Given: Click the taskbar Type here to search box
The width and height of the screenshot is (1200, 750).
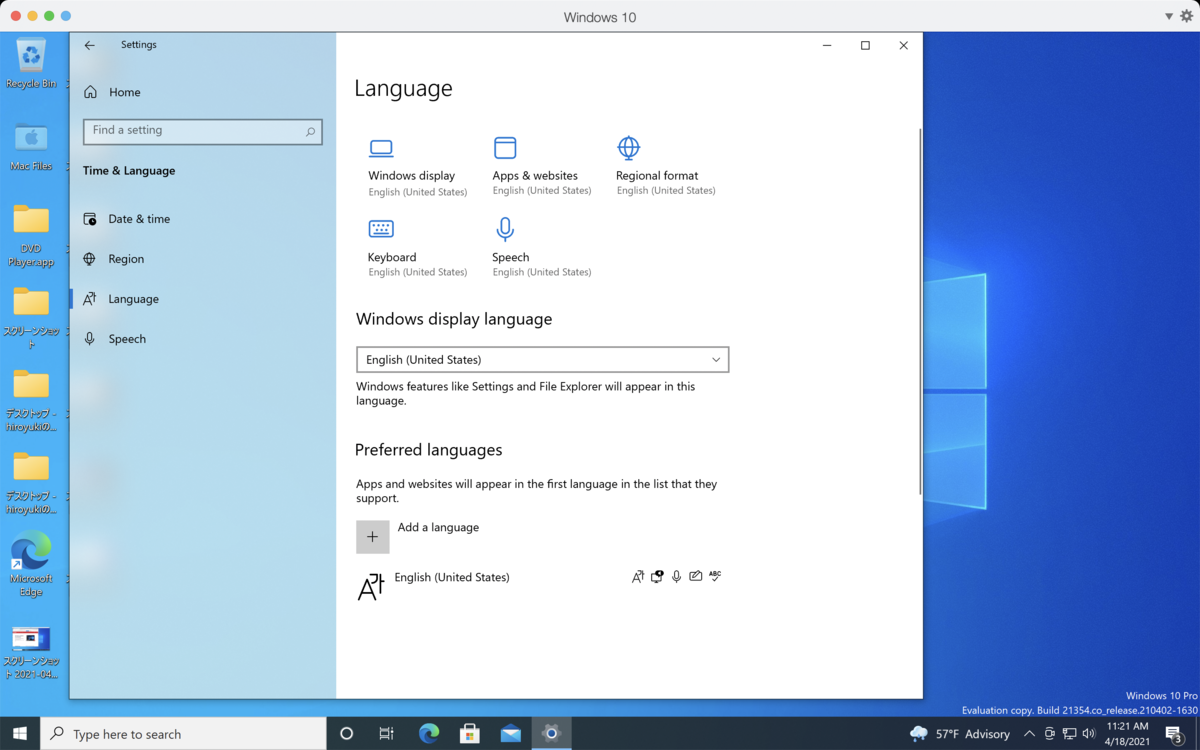Looking at the screenshot, I should [184, 734].
